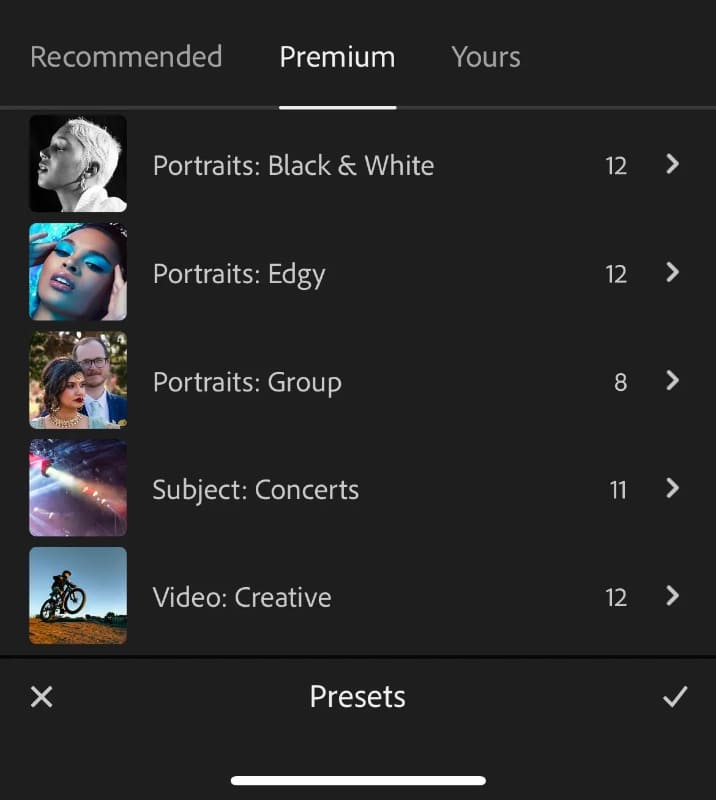Confirm presets with the checkmark icon
This screenshot has width=716, height=800.
pos(675,697)
